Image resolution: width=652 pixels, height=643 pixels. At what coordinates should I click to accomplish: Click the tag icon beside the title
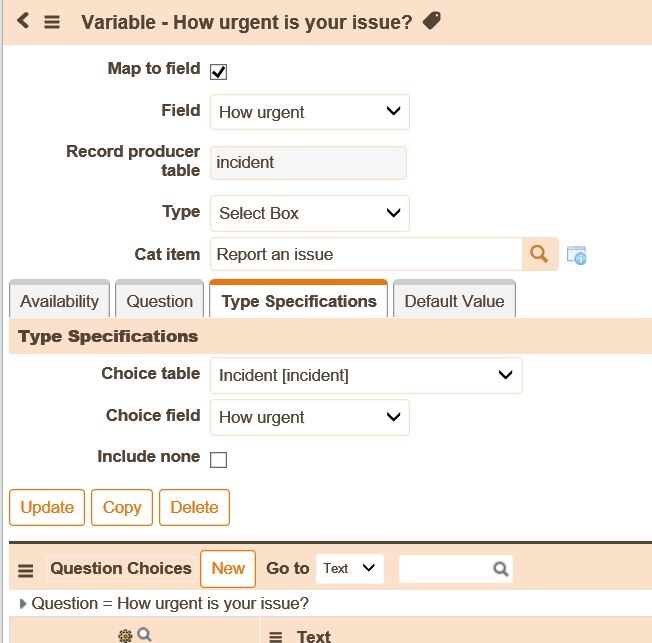click(432, 20)
